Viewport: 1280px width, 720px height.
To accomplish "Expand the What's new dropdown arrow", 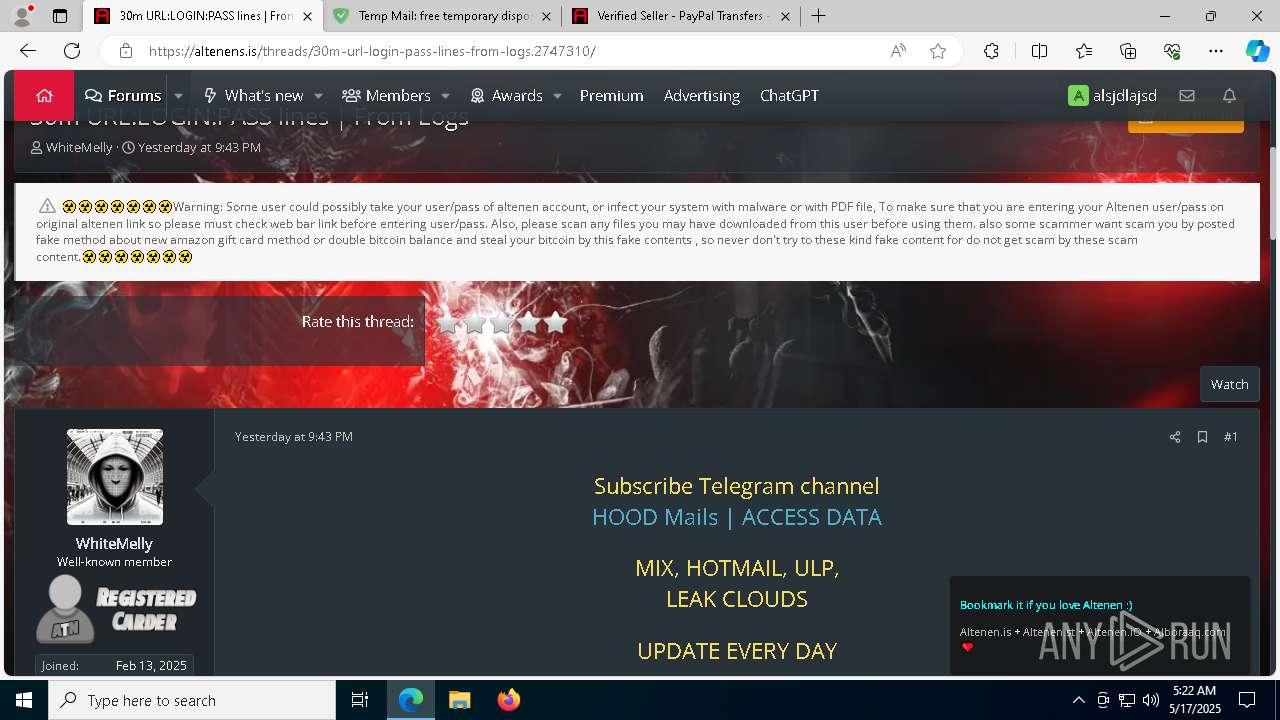I will click(318, 96).
